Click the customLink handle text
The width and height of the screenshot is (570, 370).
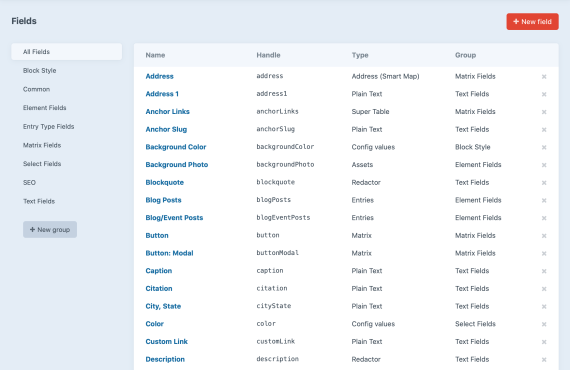coord(276,342)
